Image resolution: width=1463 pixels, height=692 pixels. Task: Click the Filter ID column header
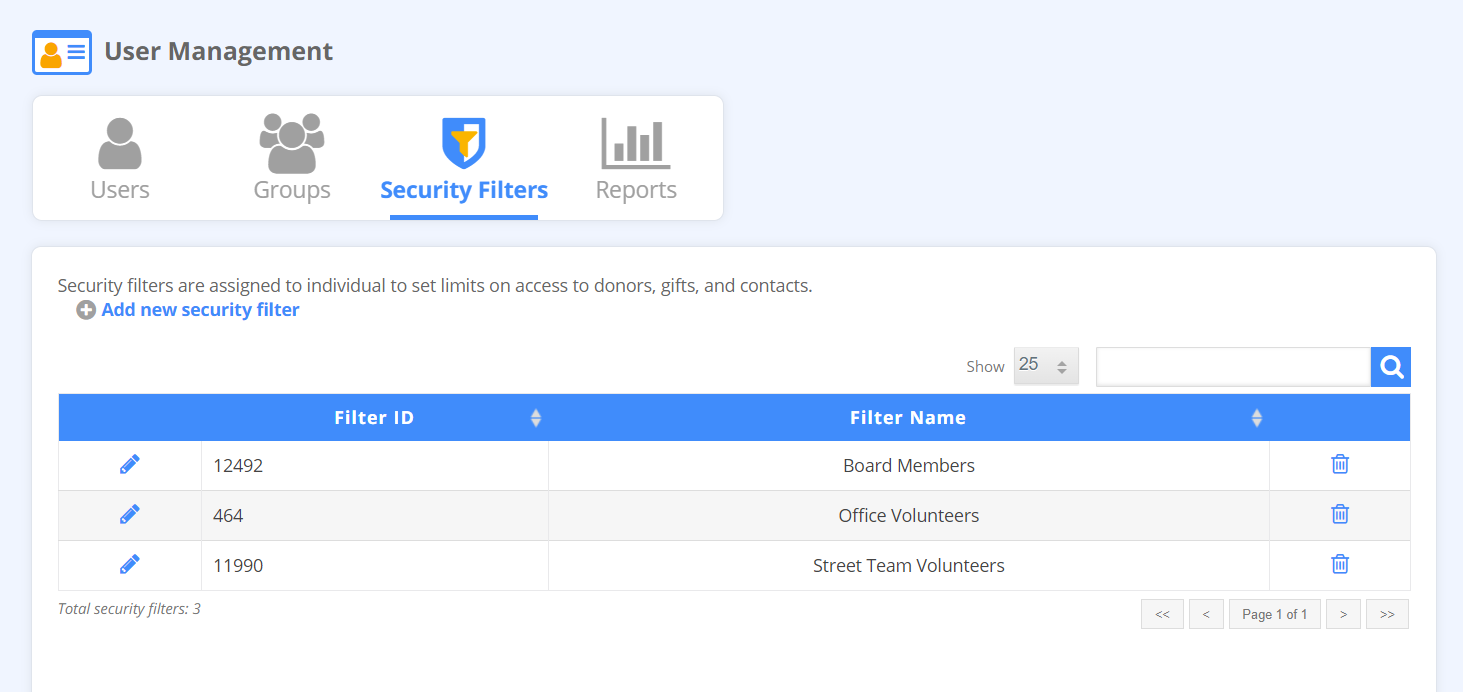point(374,418)
